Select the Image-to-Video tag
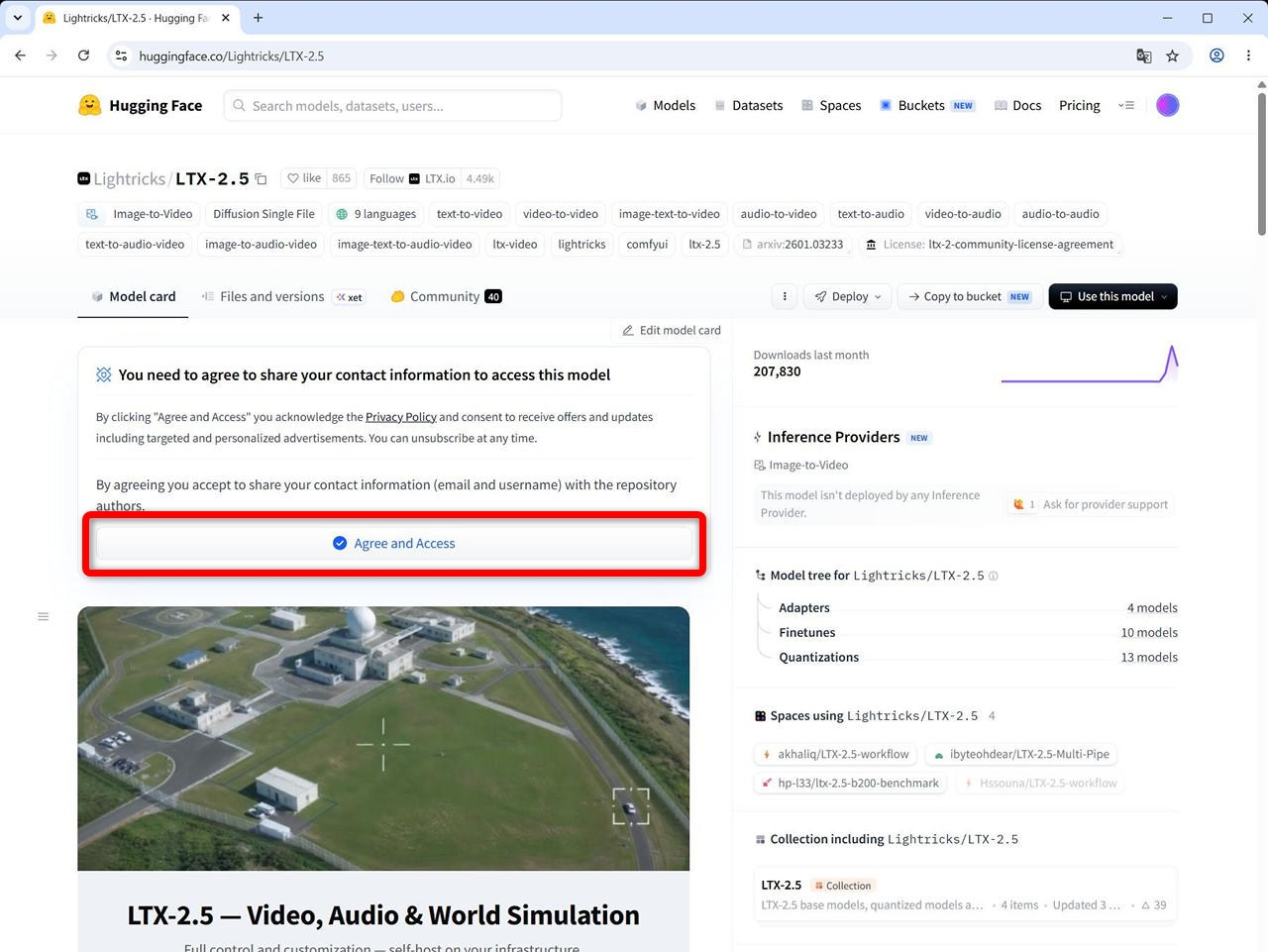This screenshot has width=1268, height=952. coord(140,214)
